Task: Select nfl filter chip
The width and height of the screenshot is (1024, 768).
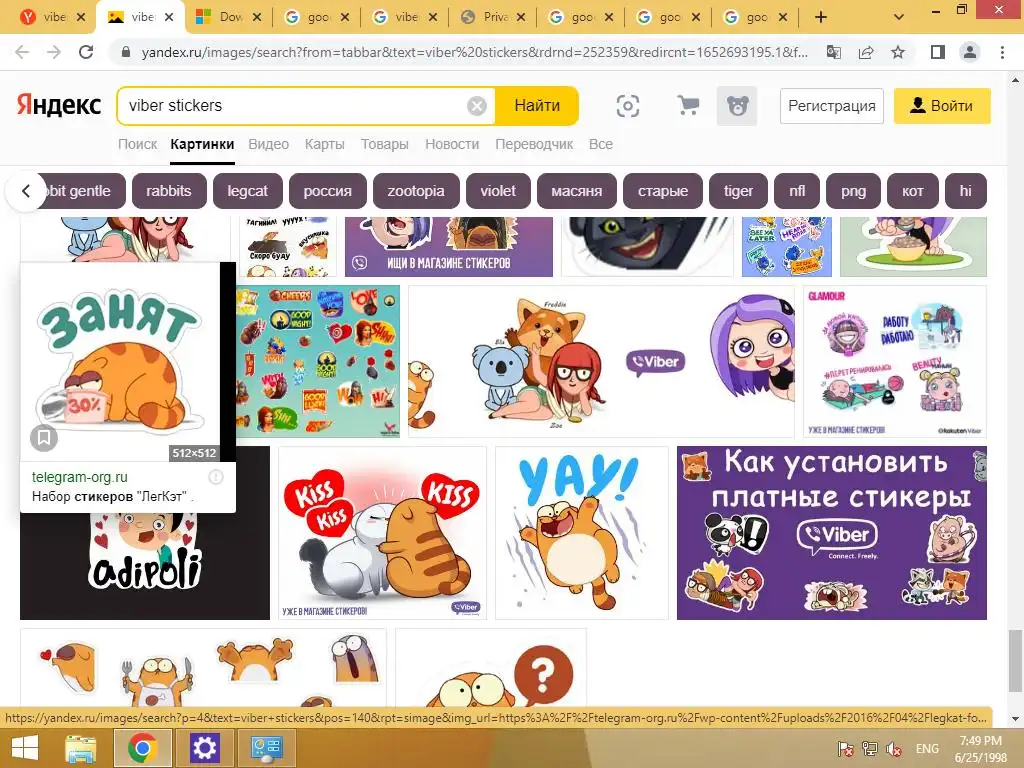Action: point(797,191)
